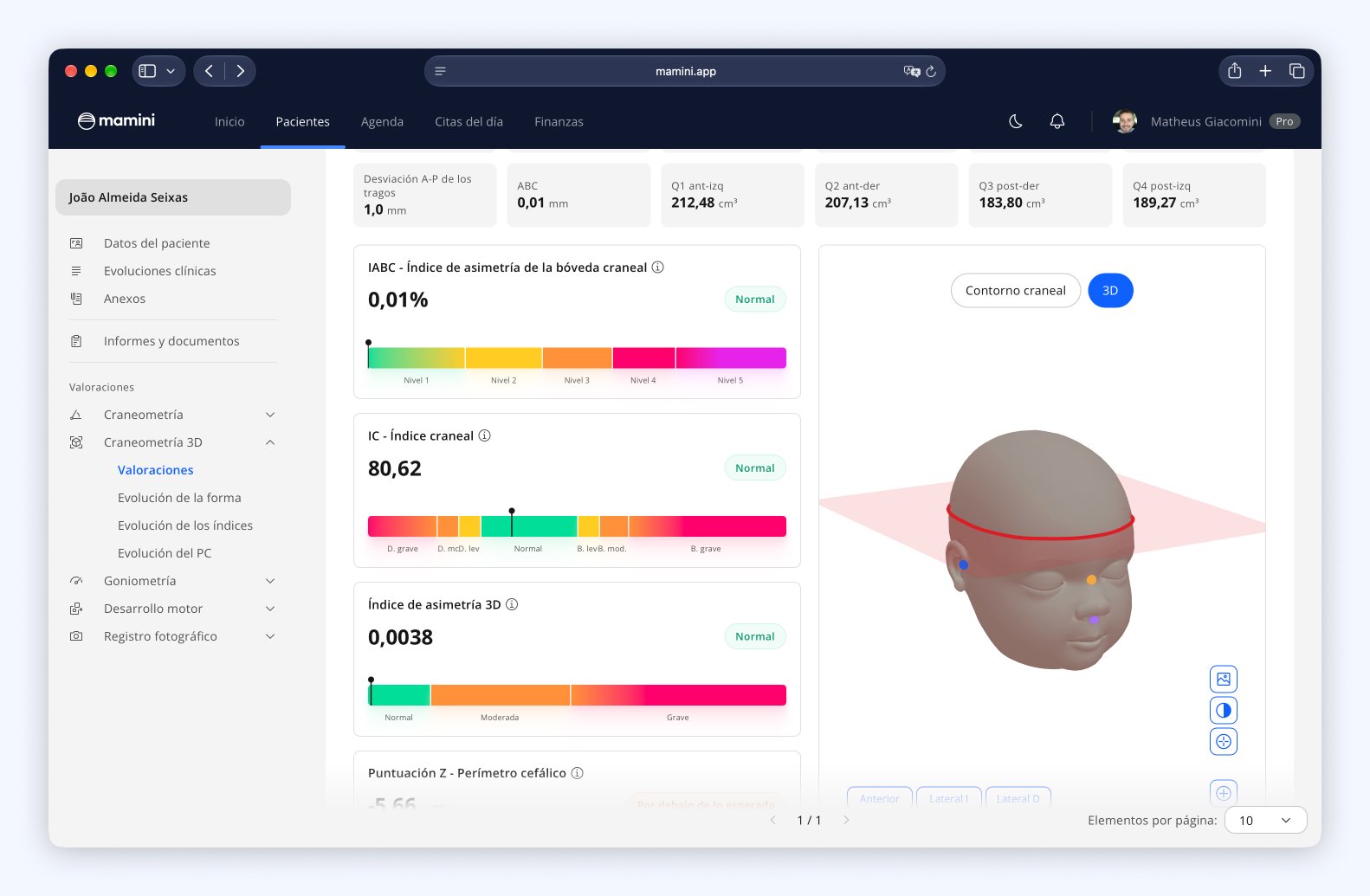
Task: Open the Agenda tab
Action: pyautogui.click(x=382, y=122)
